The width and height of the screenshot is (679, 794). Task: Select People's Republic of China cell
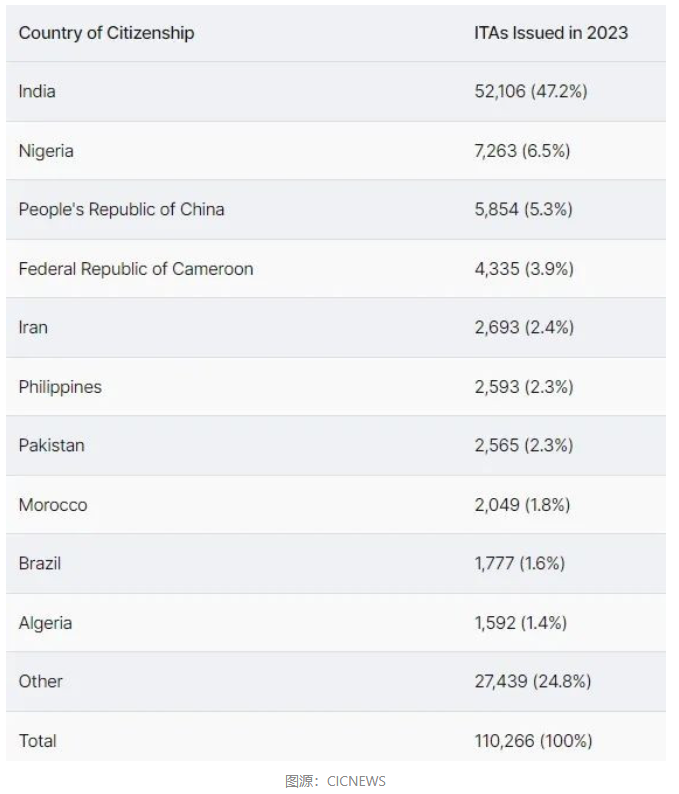[x=122, y=209]
